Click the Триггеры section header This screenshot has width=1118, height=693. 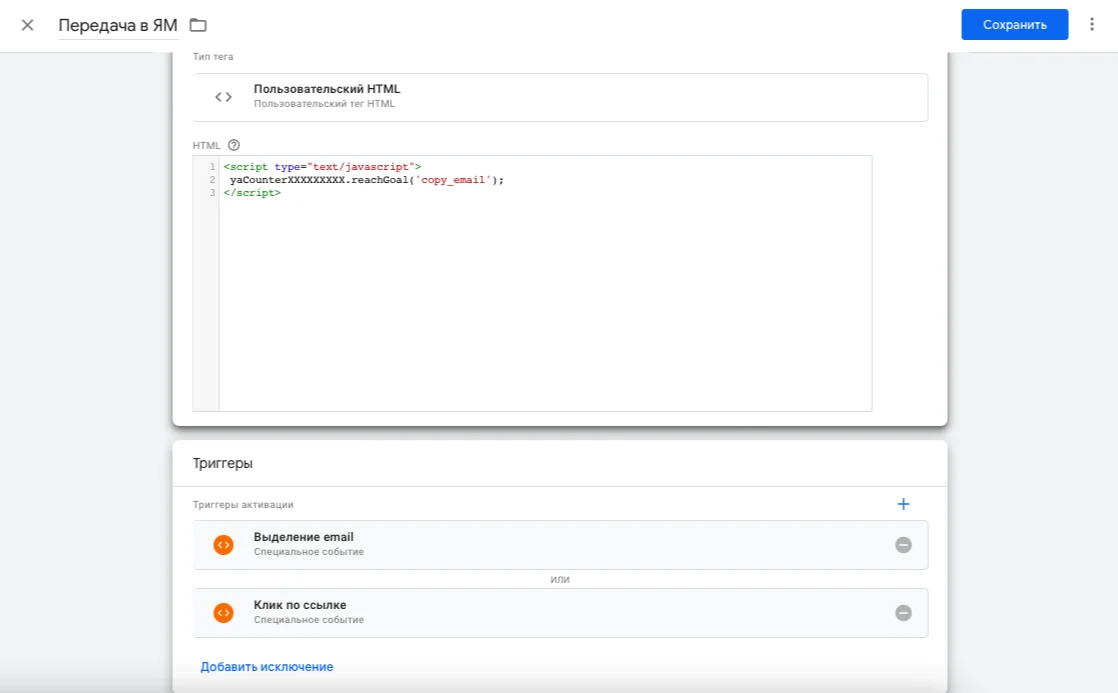[223, 464]
